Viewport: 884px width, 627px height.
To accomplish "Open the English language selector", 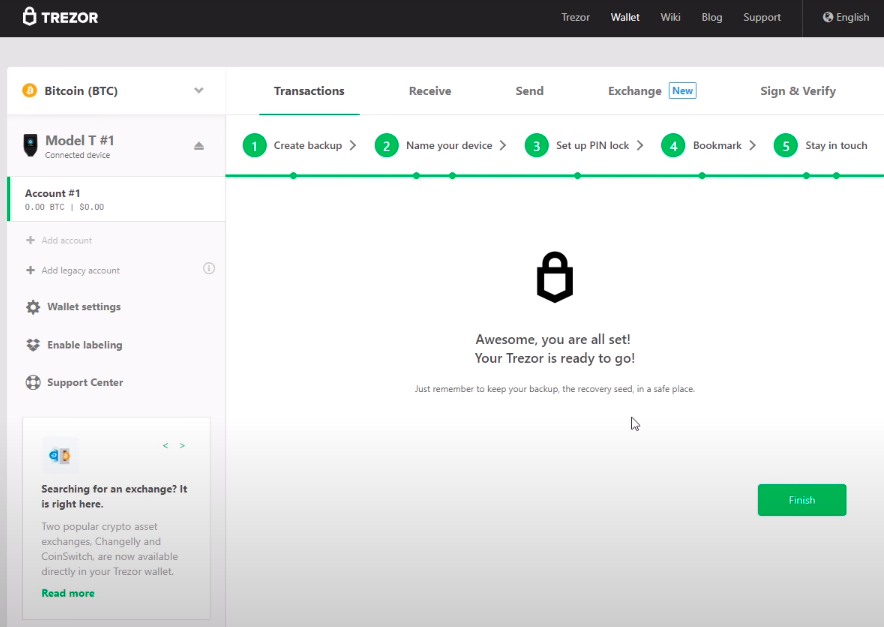I will (846, 17).
